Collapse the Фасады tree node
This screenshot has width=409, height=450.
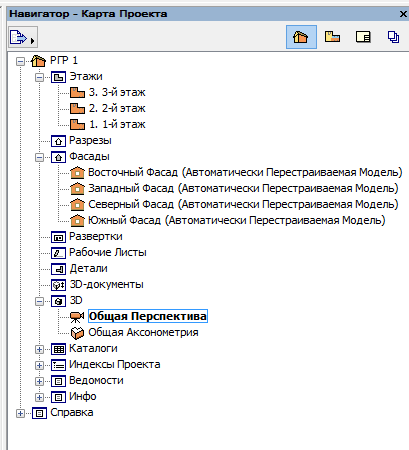[x=39, y=157]
